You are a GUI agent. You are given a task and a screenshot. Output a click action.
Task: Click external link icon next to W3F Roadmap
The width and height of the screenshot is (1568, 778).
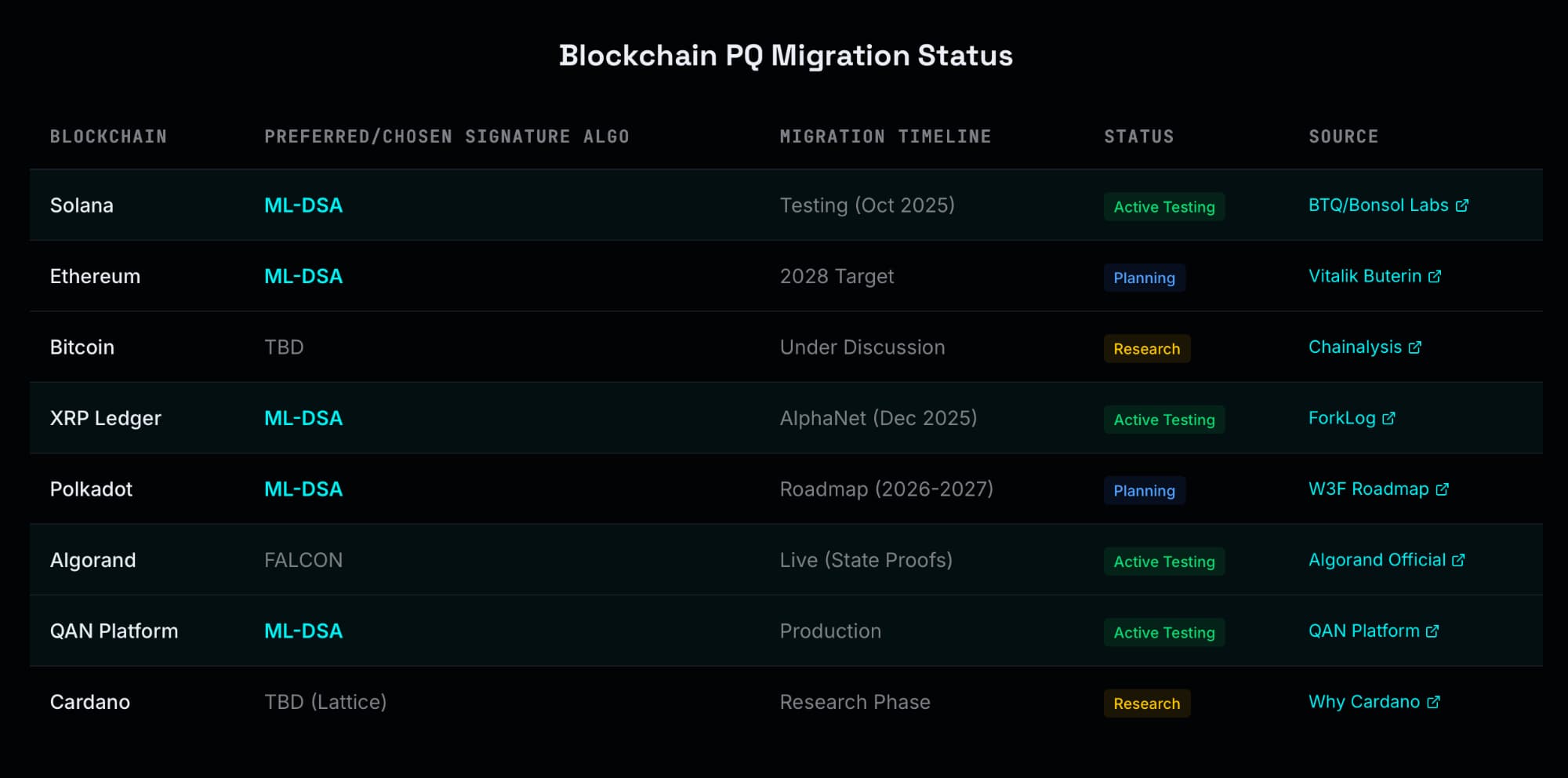coord(1442,489)
